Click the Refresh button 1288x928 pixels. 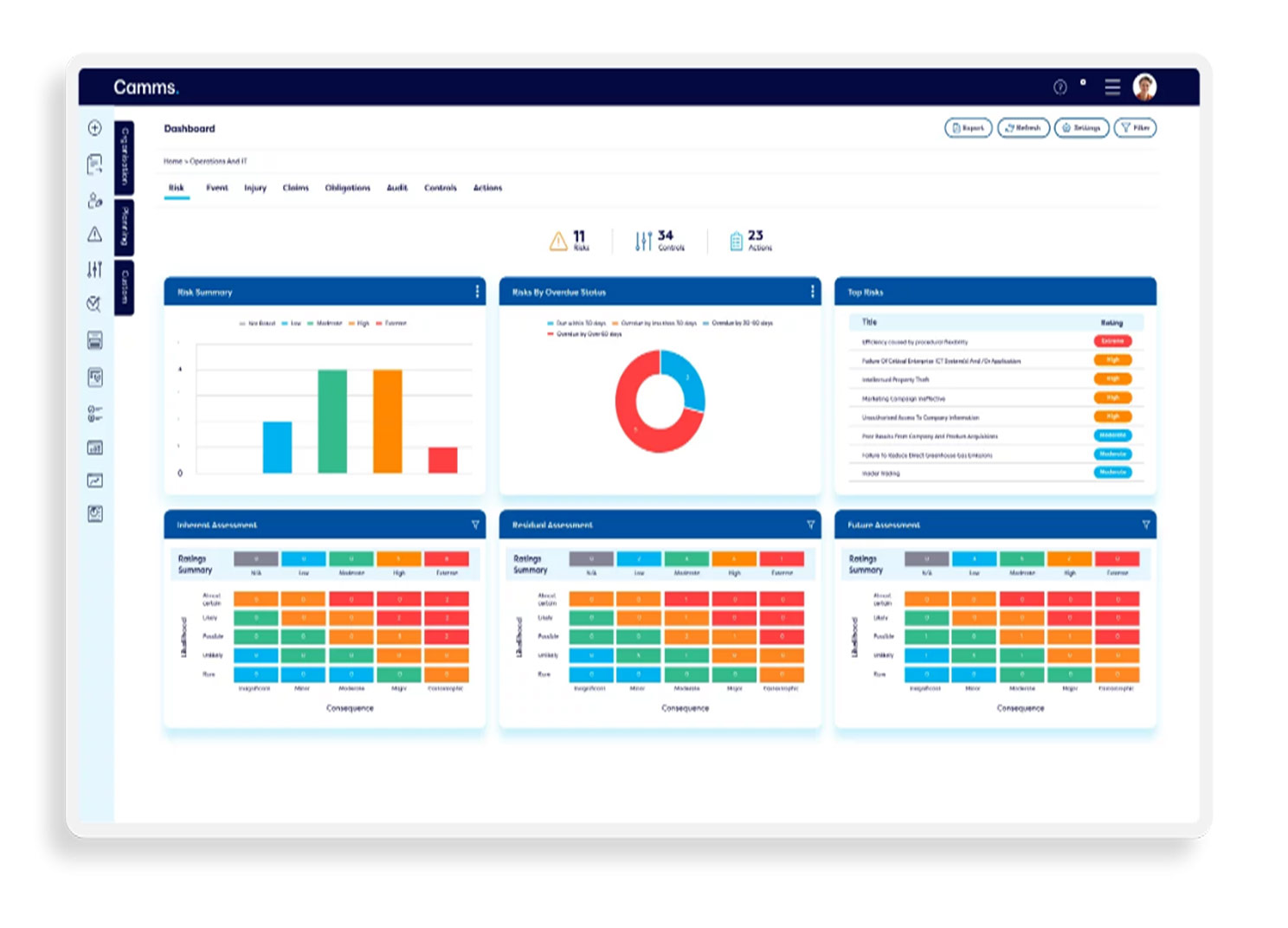[1023, 128]
